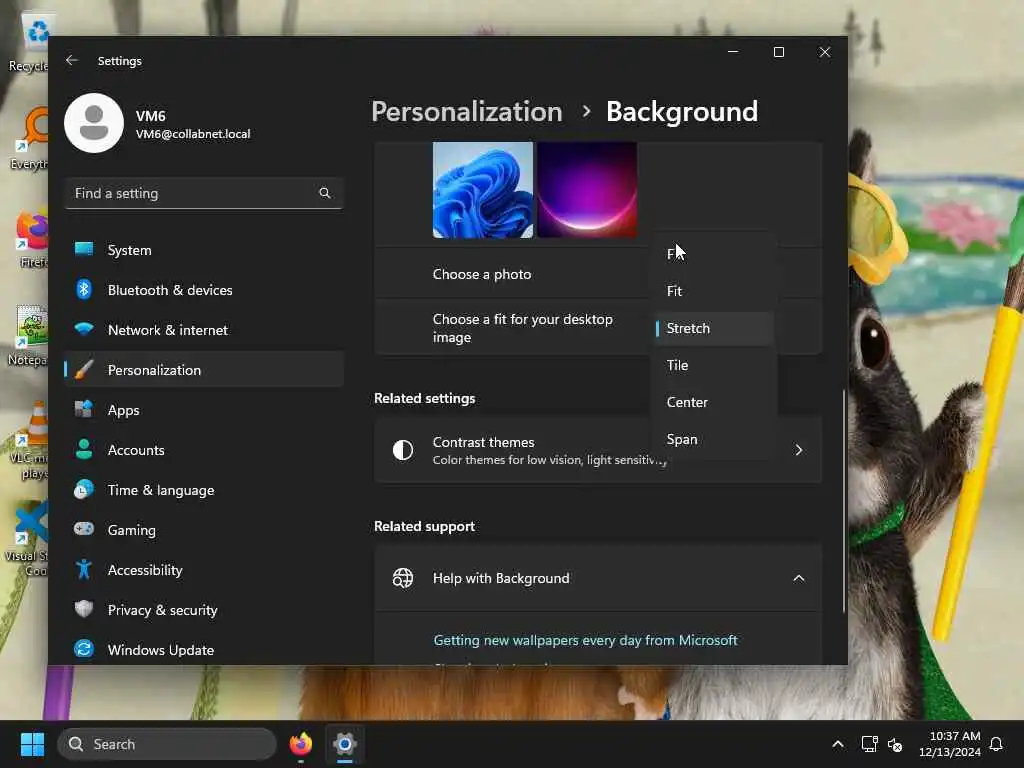Show hidden icons in system tray
Viewport: 1024px width, 768px height.
tap(837, 744)
